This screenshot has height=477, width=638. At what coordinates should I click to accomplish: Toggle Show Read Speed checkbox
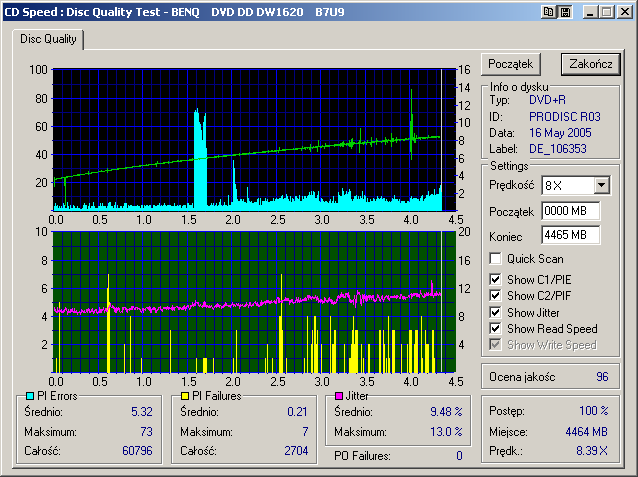495,328
